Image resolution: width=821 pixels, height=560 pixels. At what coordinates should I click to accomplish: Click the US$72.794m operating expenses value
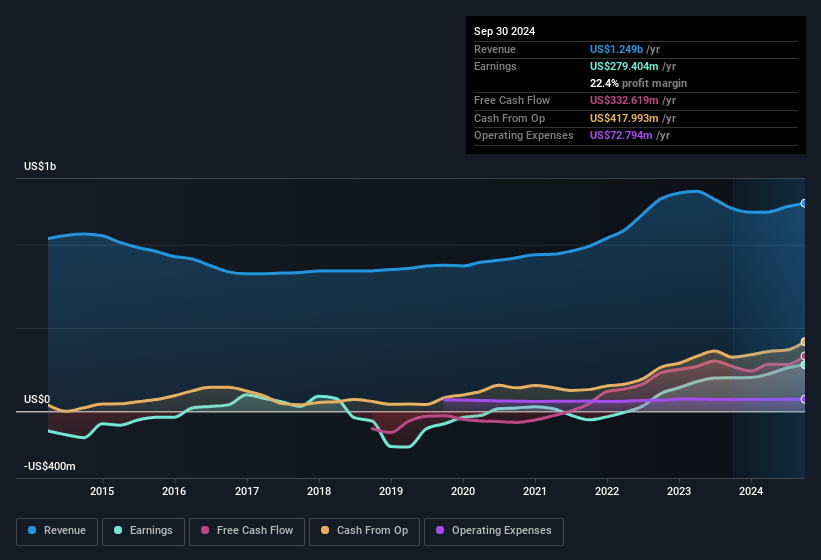click(621, 136)
